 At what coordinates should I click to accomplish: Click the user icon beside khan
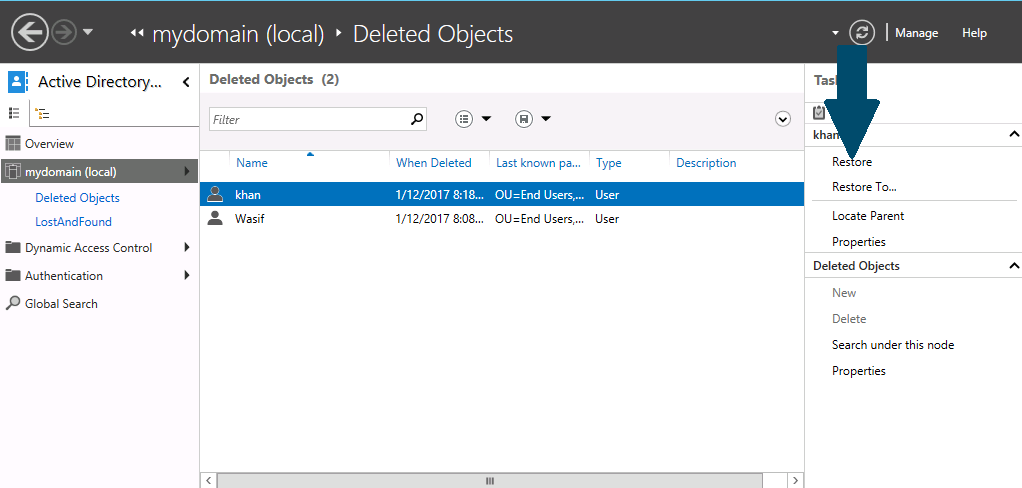point(214,194)
